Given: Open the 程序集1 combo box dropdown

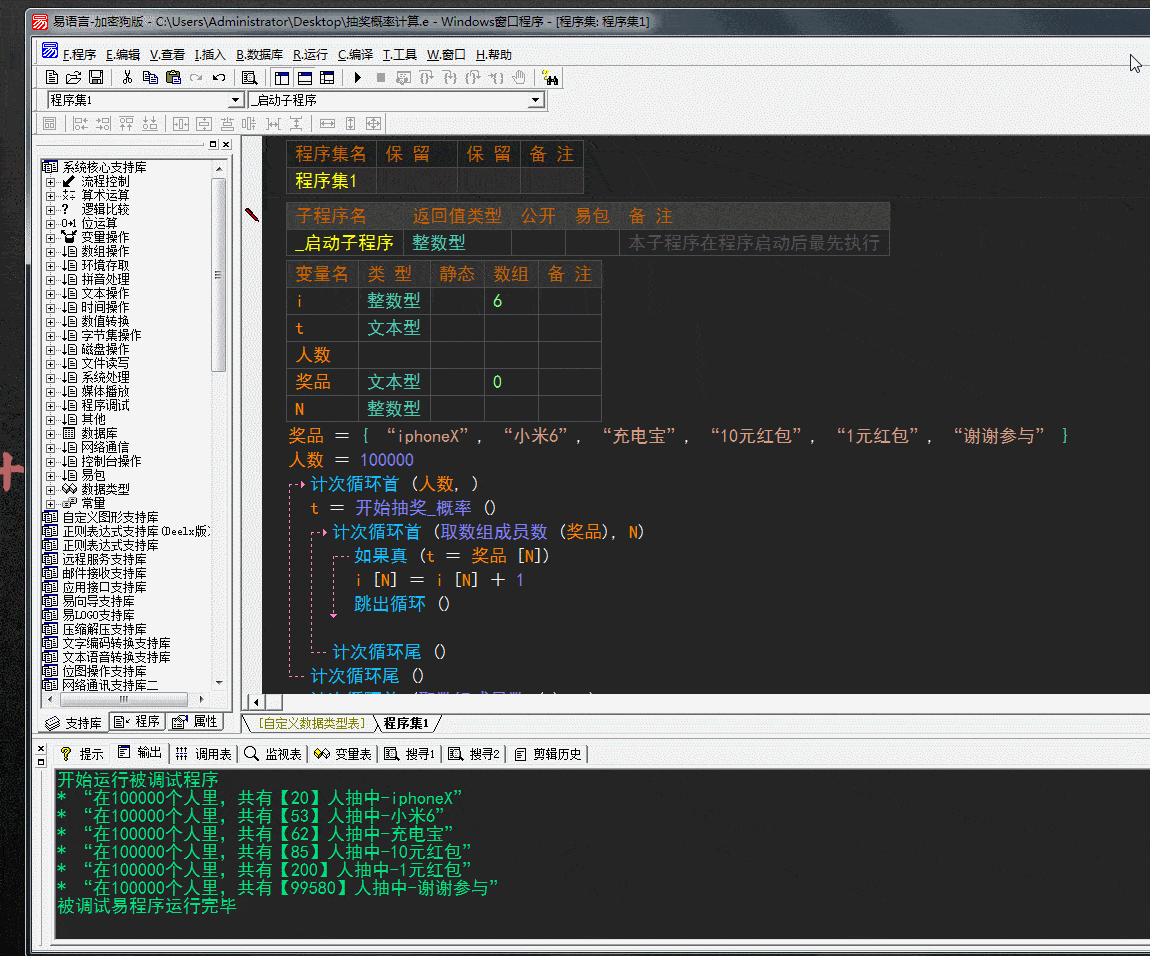Looking at the screenshot, I should point(235,100).
